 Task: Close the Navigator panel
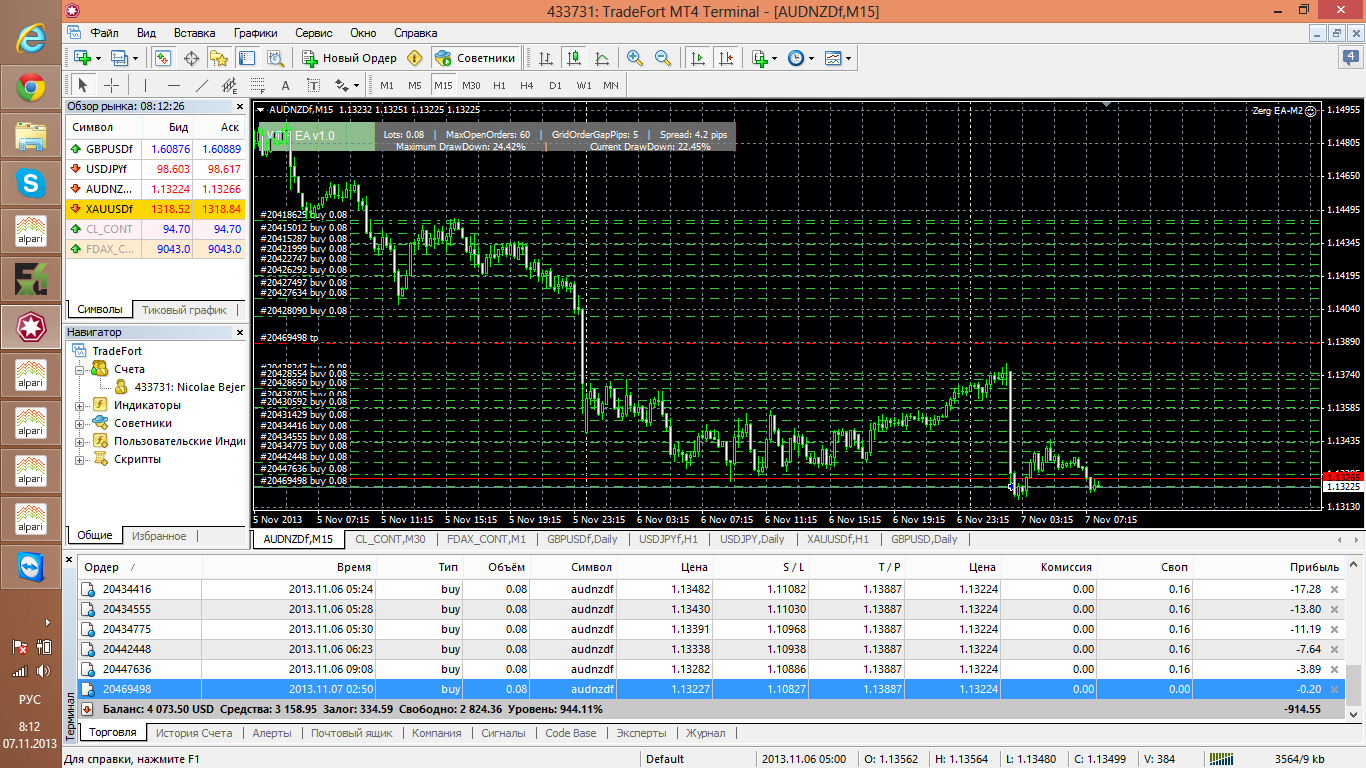pyautogui.click(x=239, y=332)
